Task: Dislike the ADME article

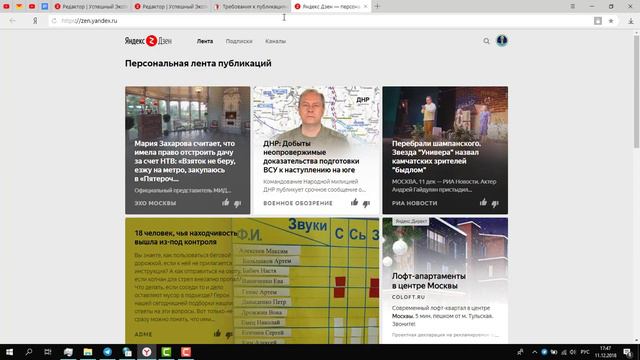Action: [229, 334]
